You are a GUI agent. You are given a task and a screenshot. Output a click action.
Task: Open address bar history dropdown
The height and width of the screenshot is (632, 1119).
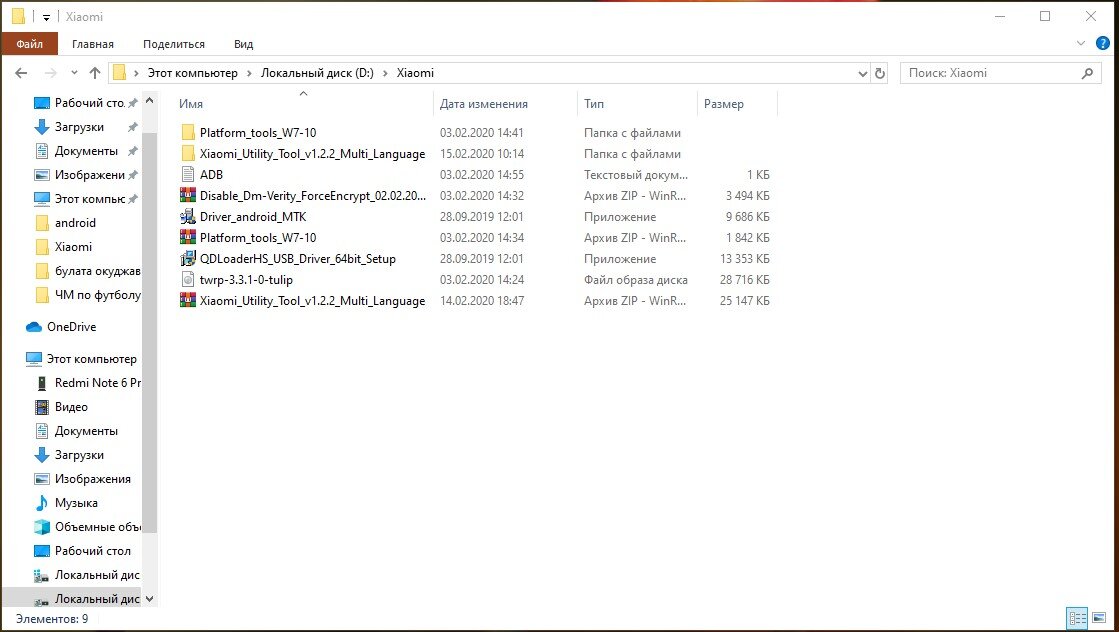[x=862, y=73]
